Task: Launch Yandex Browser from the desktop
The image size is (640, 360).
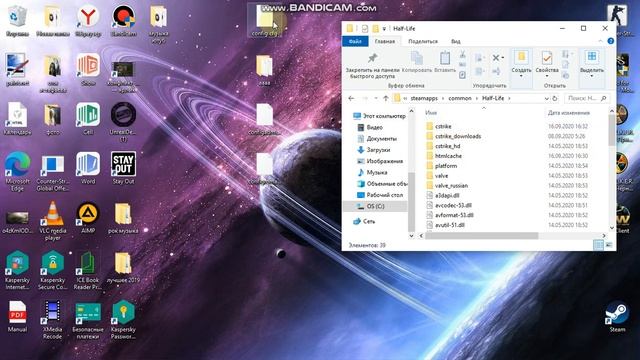Action: [x=88, y=20]
